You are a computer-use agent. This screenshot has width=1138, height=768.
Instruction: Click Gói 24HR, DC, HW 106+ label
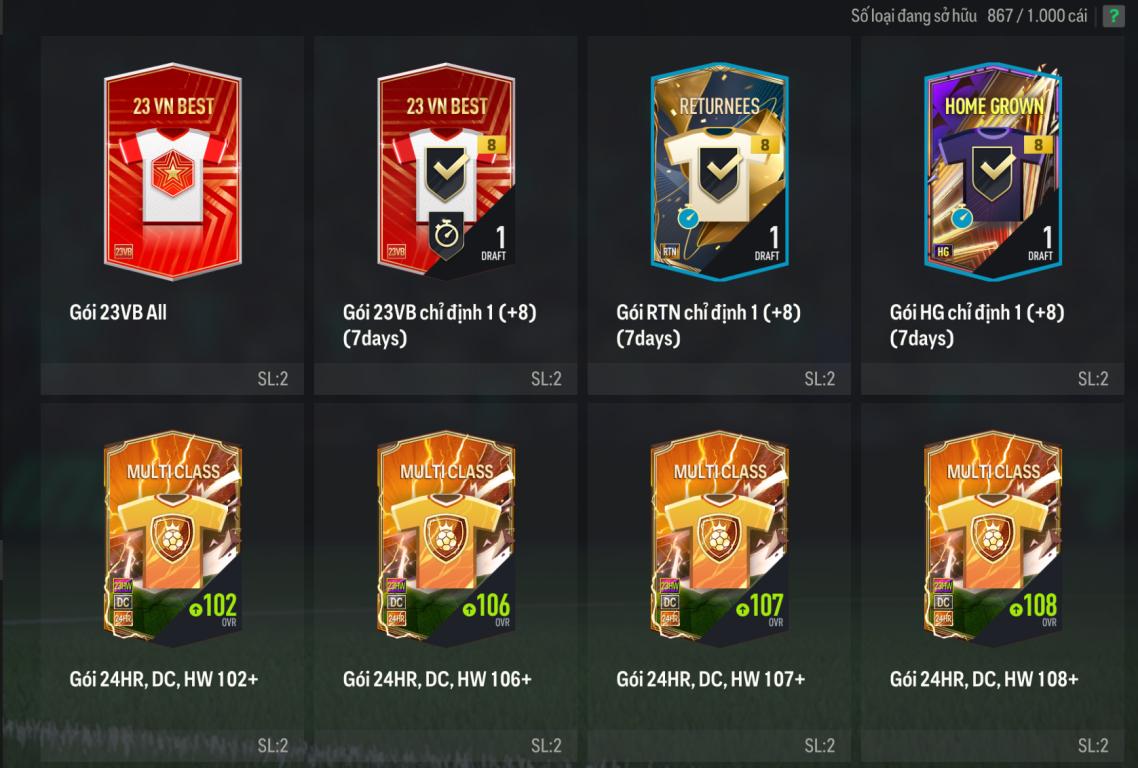[438, 679]
